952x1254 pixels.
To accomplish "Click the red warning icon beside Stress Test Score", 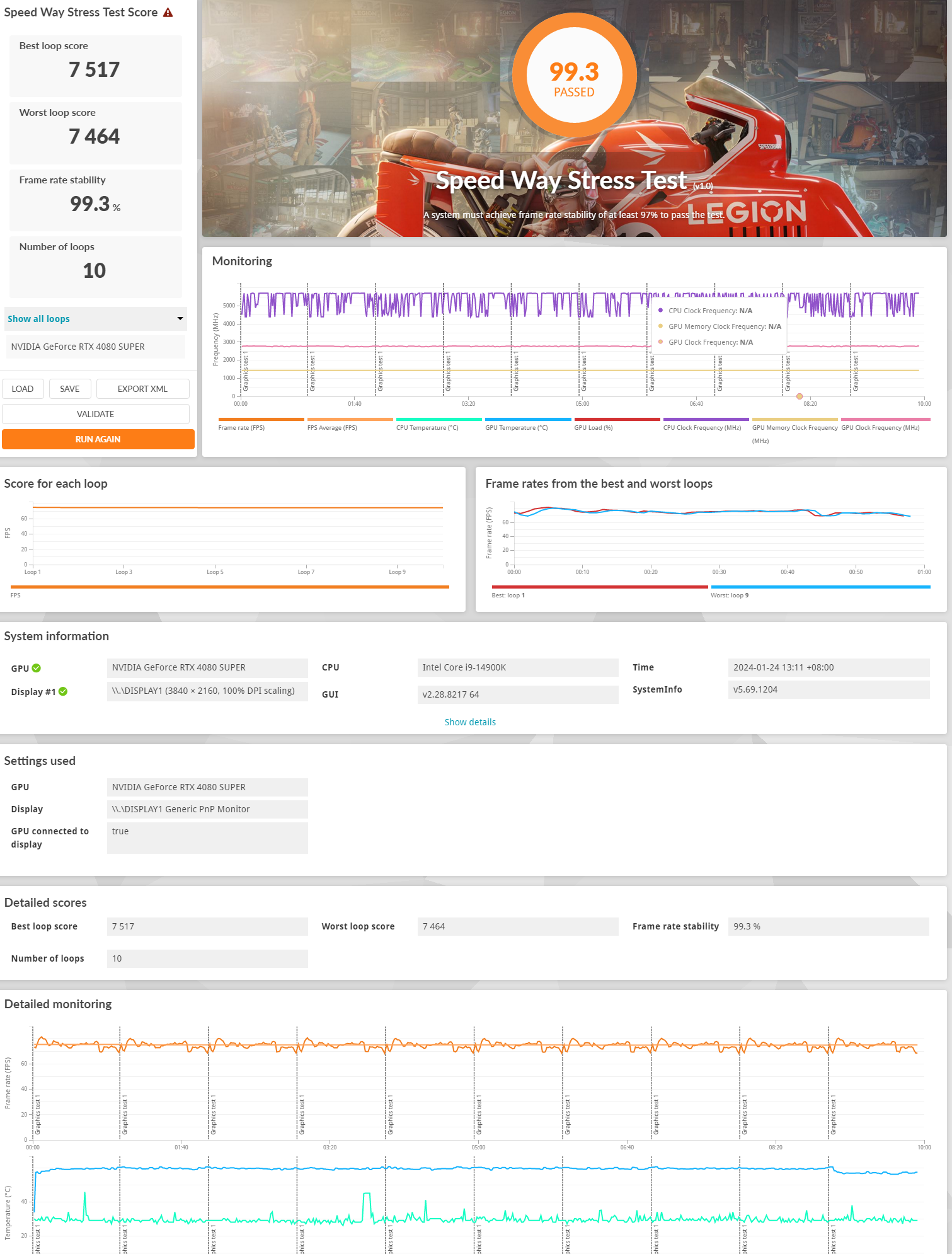I will [168, 13].
